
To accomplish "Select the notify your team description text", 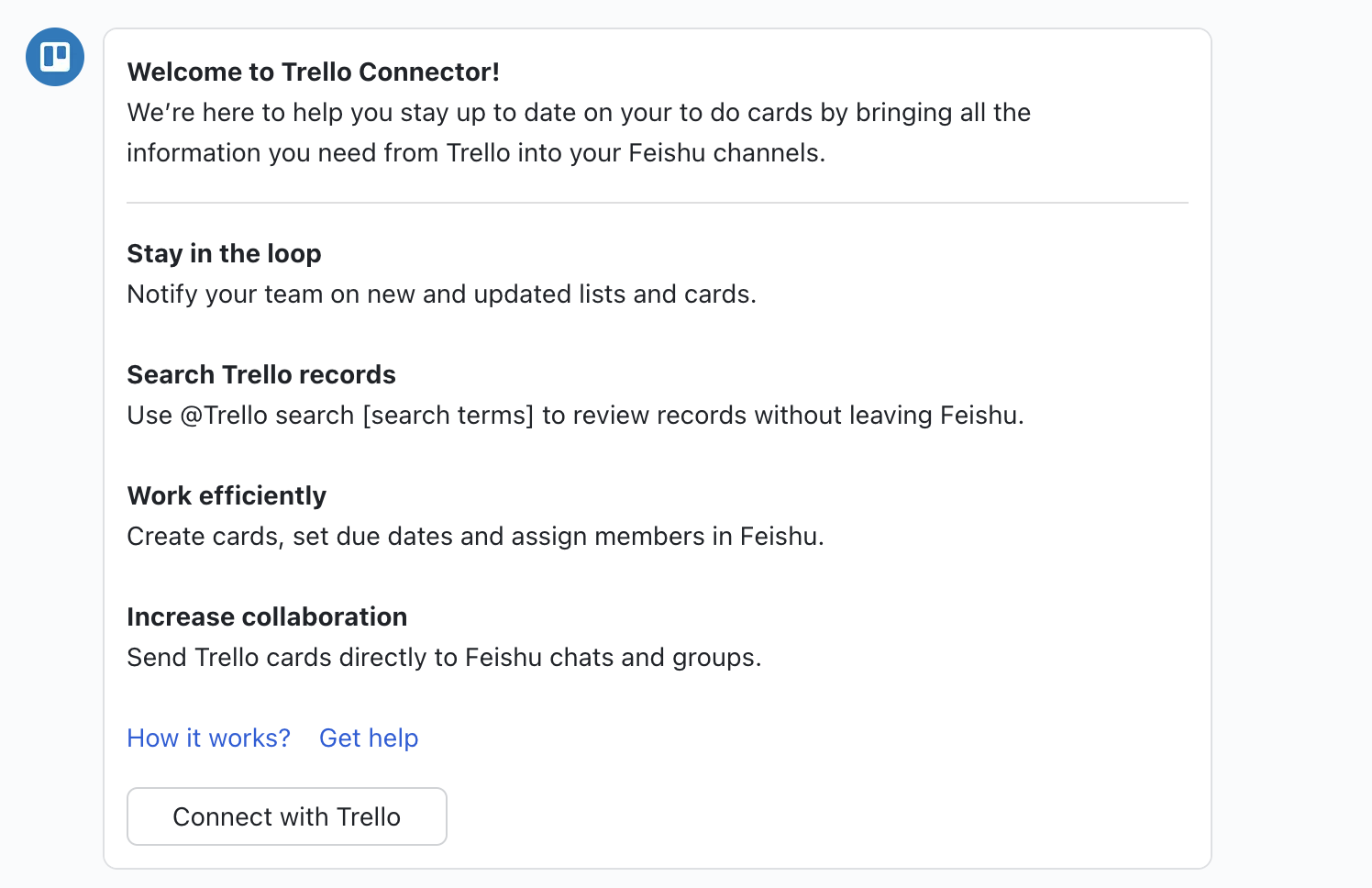I will [x=442, y=294].
